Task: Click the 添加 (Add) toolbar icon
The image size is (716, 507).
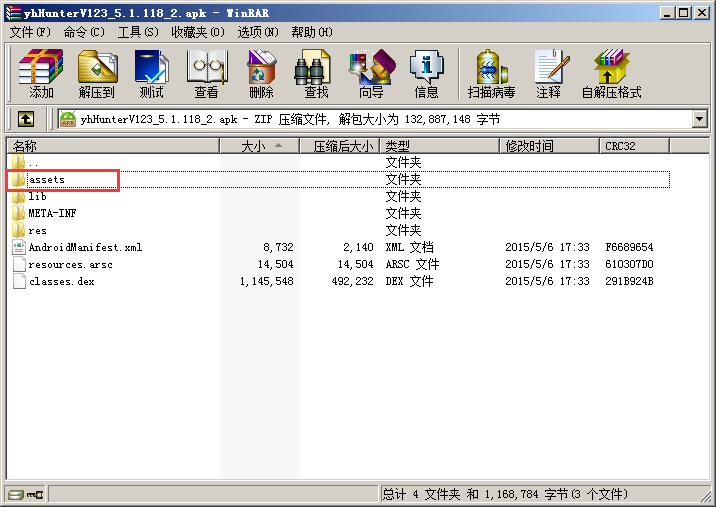Action: pos(41,74)
